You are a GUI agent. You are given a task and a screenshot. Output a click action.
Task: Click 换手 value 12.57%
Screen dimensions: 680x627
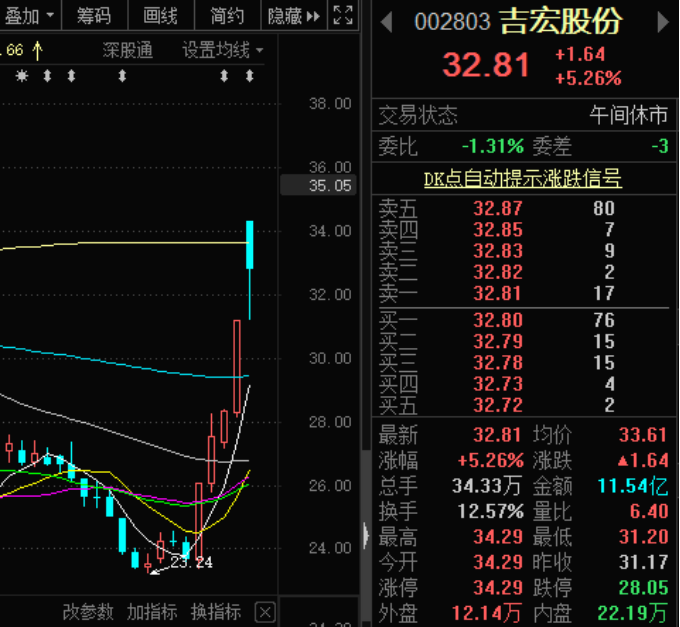[490, 511]
